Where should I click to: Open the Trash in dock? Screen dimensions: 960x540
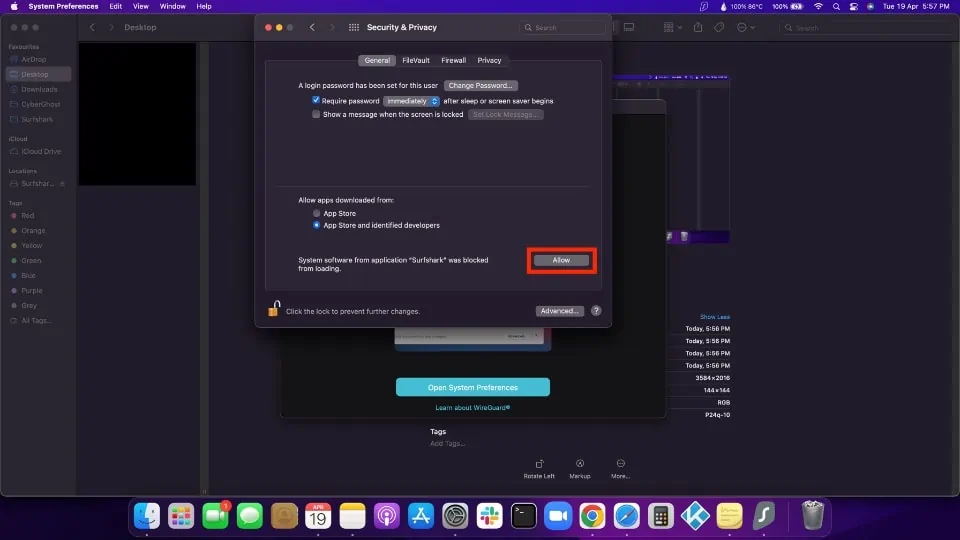(x=813, y=516)
